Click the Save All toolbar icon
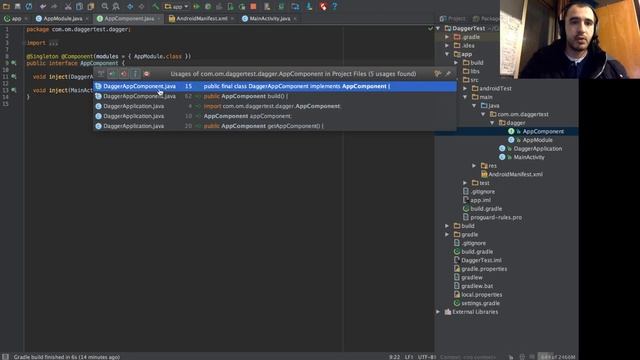 coord(18,7)
